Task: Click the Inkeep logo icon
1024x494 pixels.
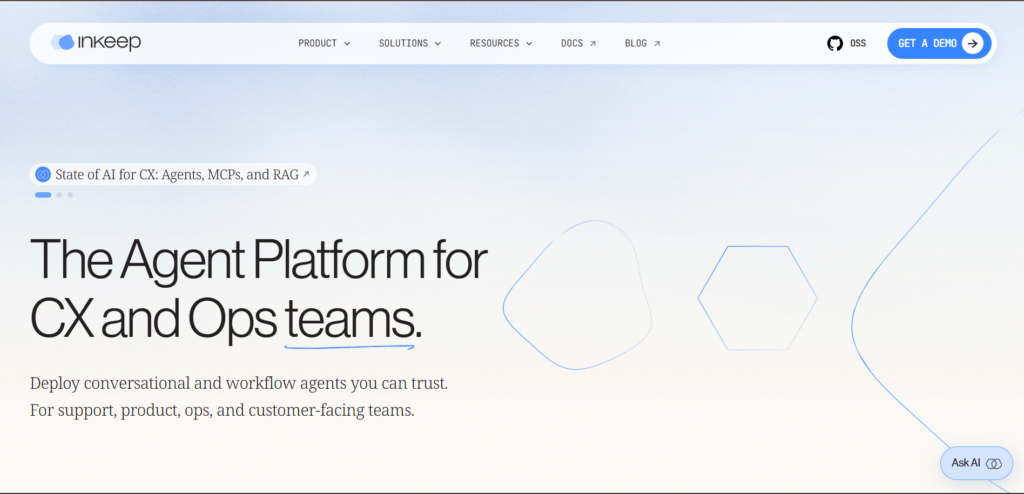Action: (63, 43)
